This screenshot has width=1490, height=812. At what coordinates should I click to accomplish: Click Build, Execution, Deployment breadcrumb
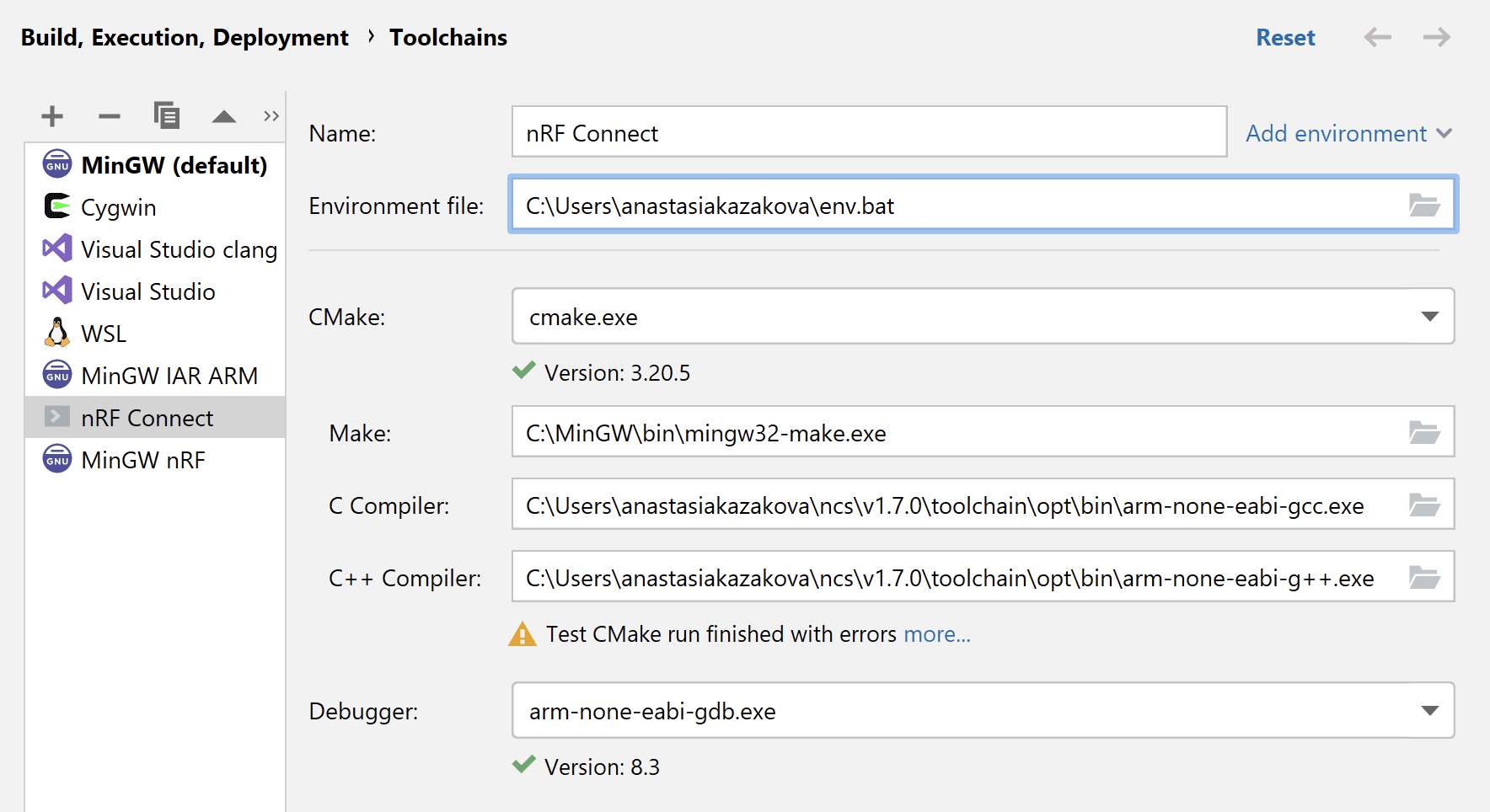pos(185,38)
